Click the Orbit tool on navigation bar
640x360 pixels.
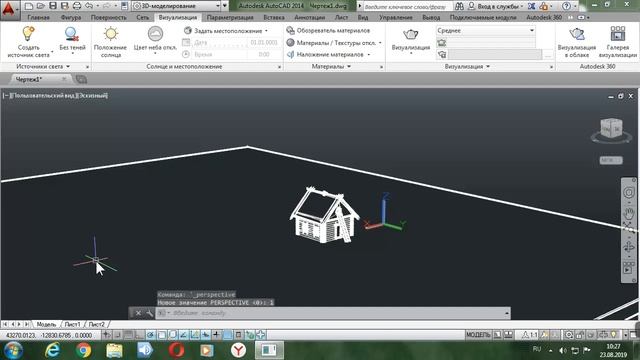[x=629, y=247]
